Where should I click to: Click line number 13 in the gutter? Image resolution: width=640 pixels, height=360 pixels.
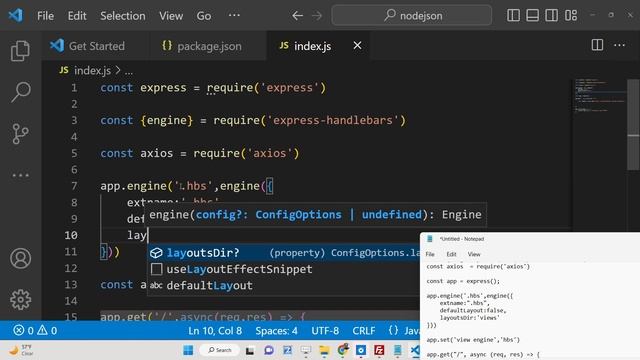[x=71, y=284]
